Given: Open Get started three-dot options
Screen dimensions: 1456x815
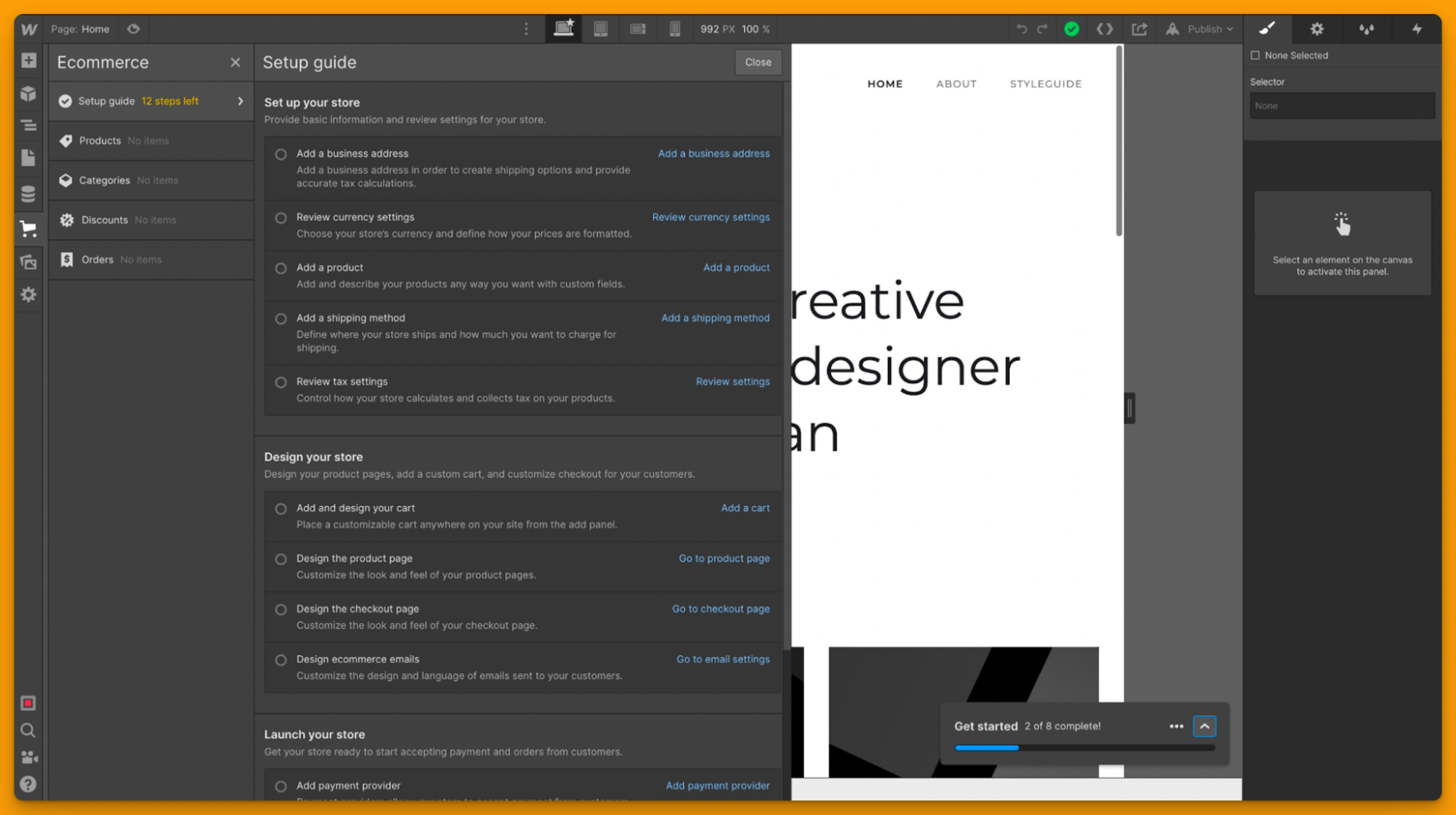Looking at the screenshot, I should pos(1176,726).
